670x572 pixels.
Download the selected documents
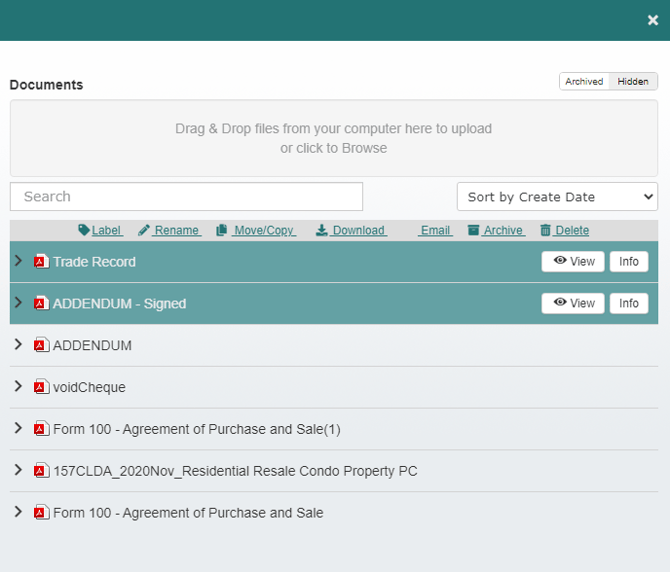pyautogui.click(x=351, y=230)
